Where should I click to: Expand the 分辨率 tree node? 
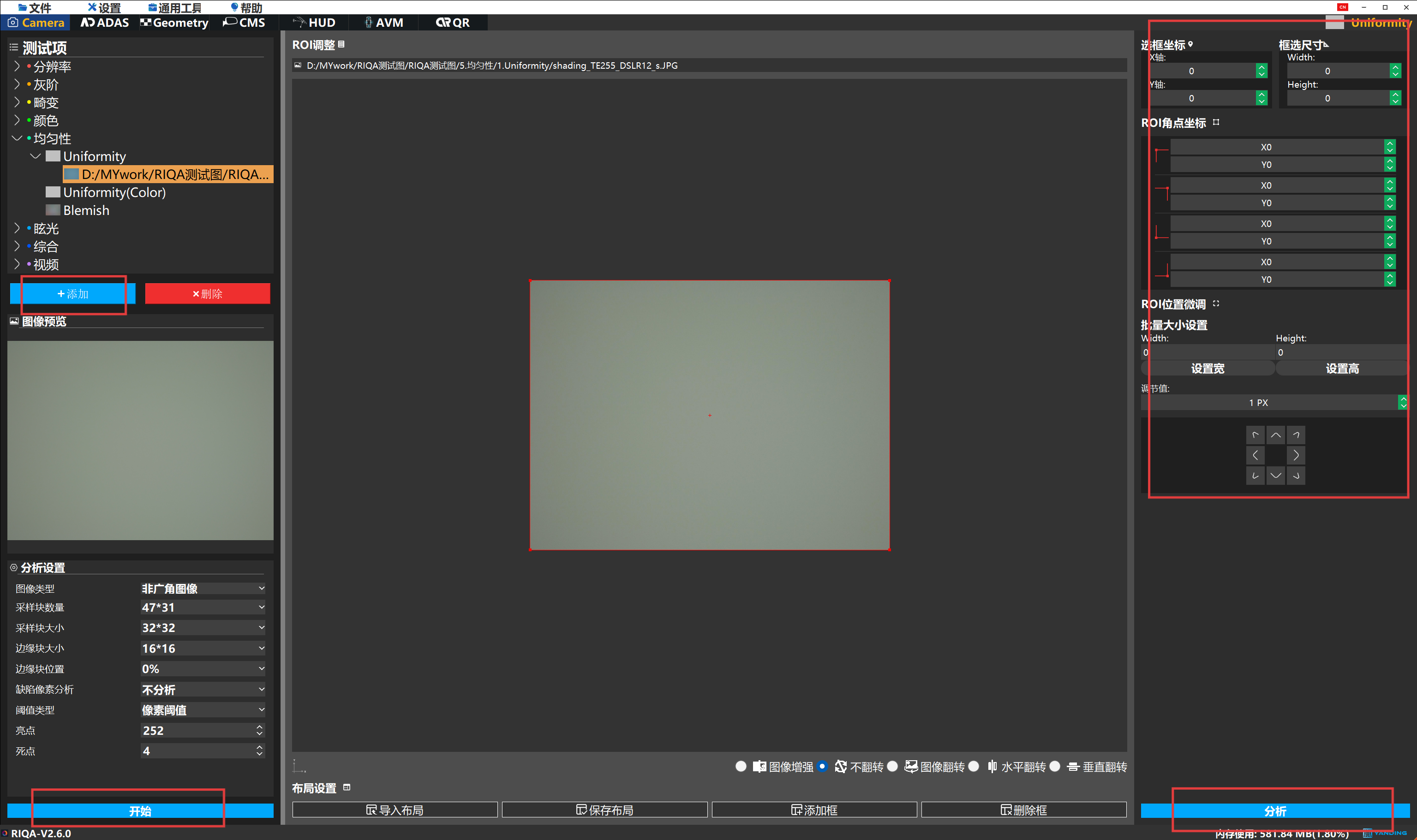(17, 66)
